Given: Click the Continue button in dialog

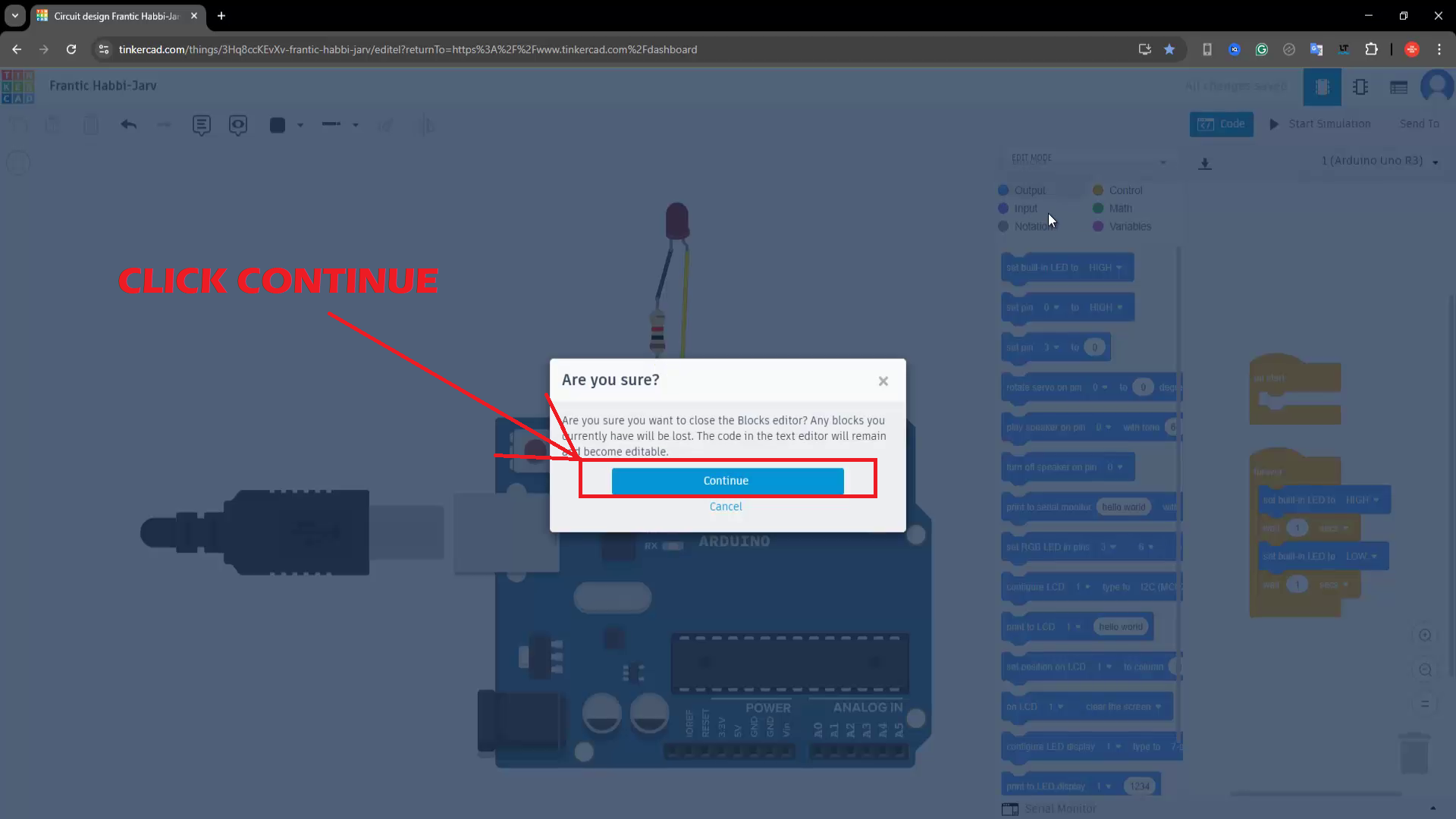Looking at the screenshot, I should pos(726,481).
